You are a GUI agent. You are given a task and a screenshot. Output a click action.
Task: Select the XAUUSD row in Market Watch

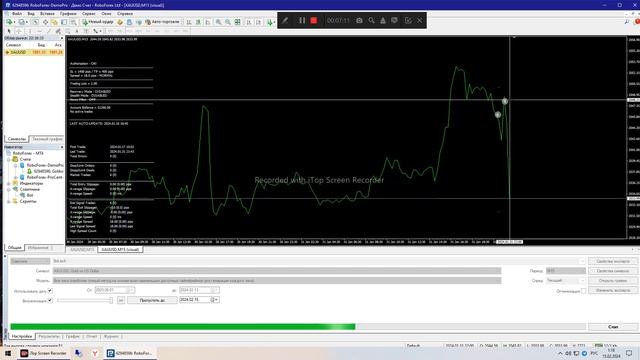(x=34, y=52)
